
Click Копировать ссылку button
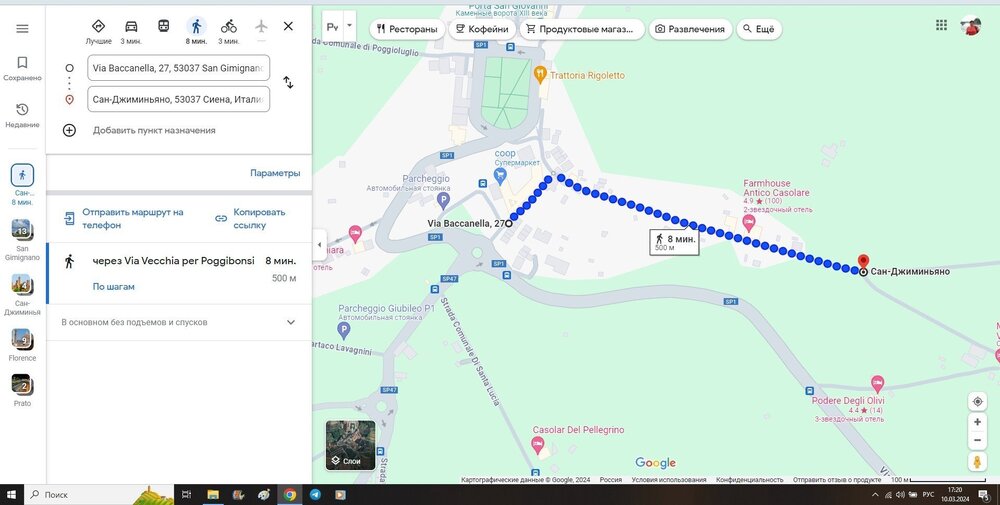(x=251, y=219)
